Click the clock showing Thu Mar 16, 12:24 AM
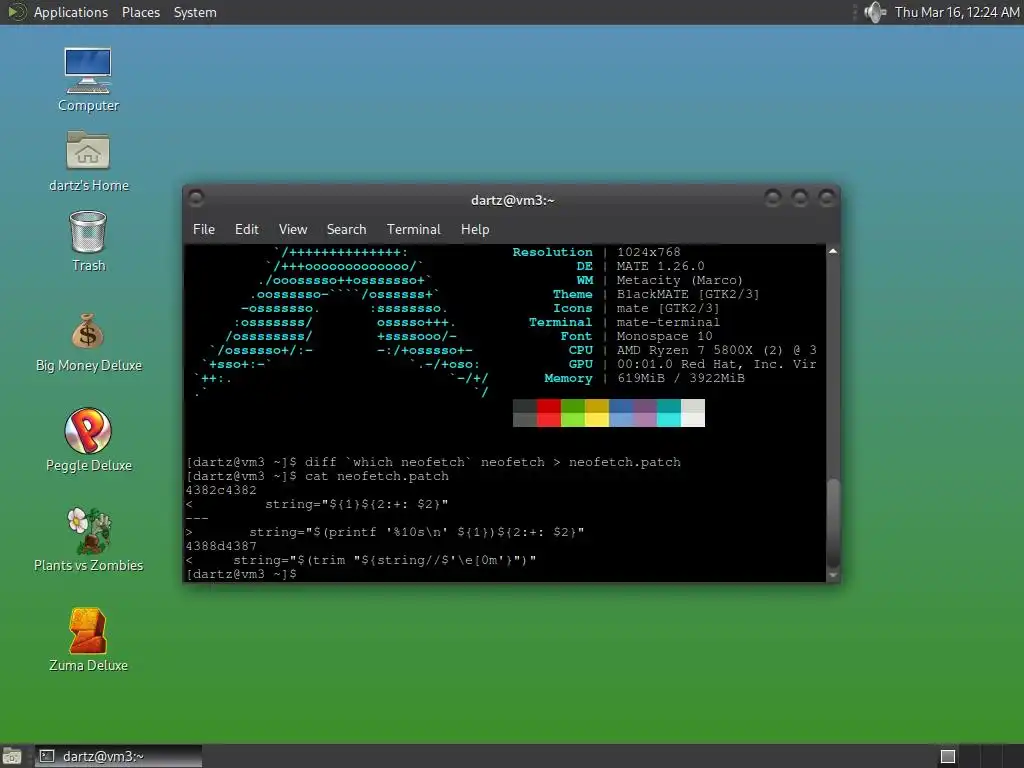The image size is (1024, 768). point(957,12)
